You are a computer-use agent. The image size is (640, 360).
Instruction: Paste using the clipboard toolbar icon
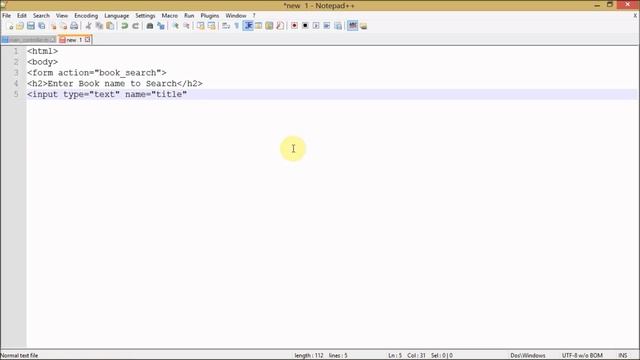110,26
